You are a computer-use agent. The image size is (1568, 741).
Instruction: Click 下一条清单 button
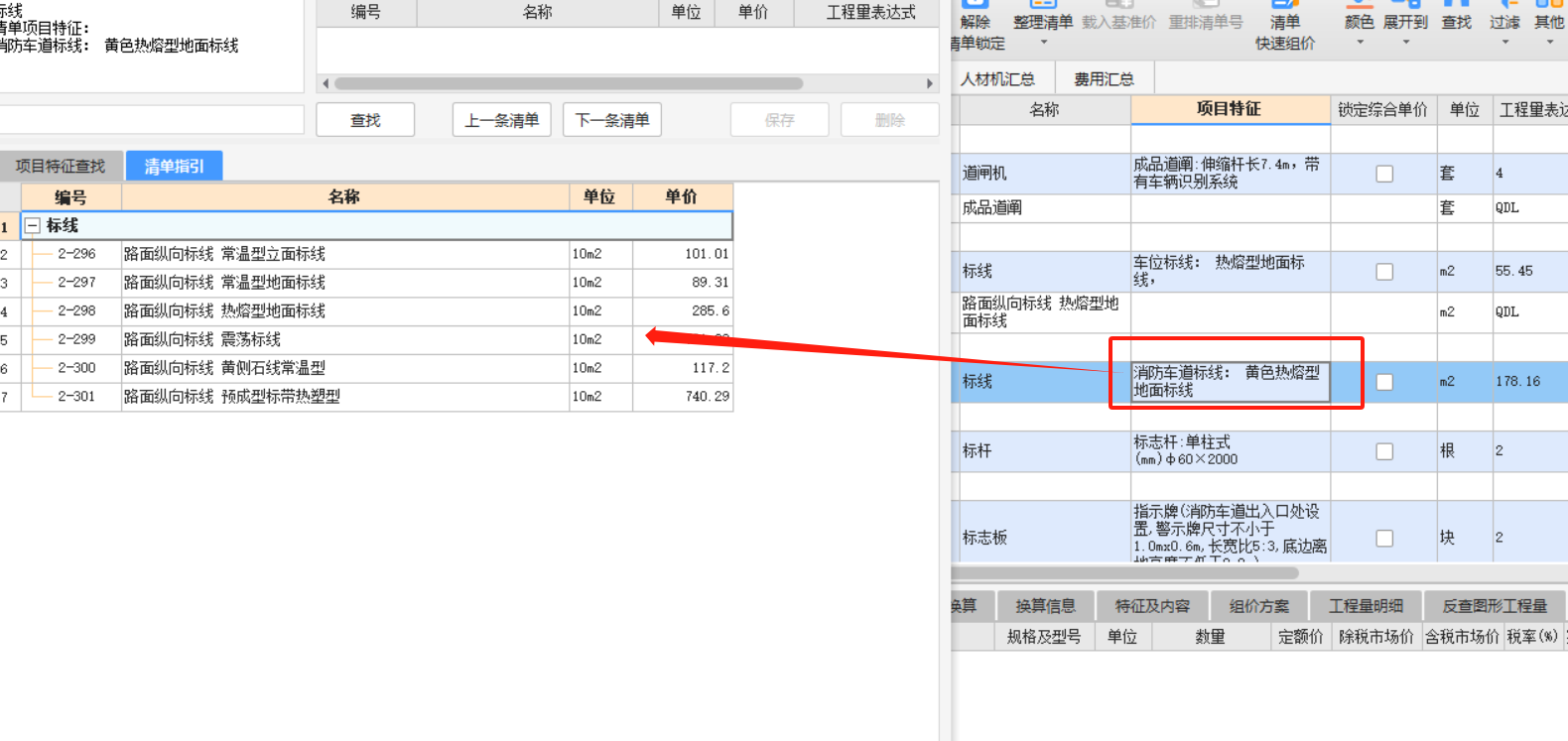pyautogui.click(x=612, y=120)
